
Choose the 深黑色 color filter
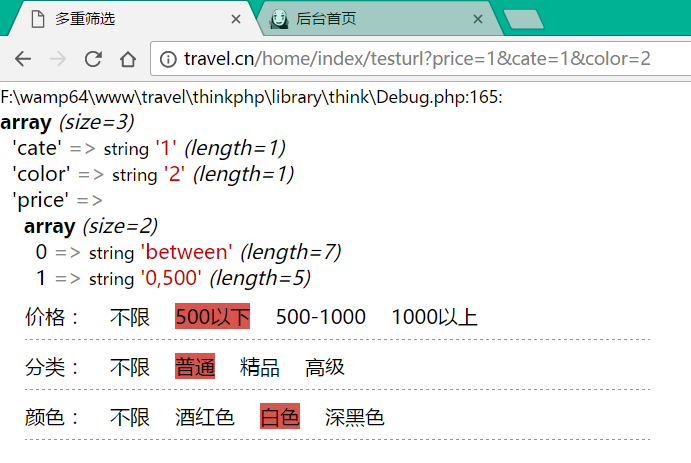click(355, 417)
